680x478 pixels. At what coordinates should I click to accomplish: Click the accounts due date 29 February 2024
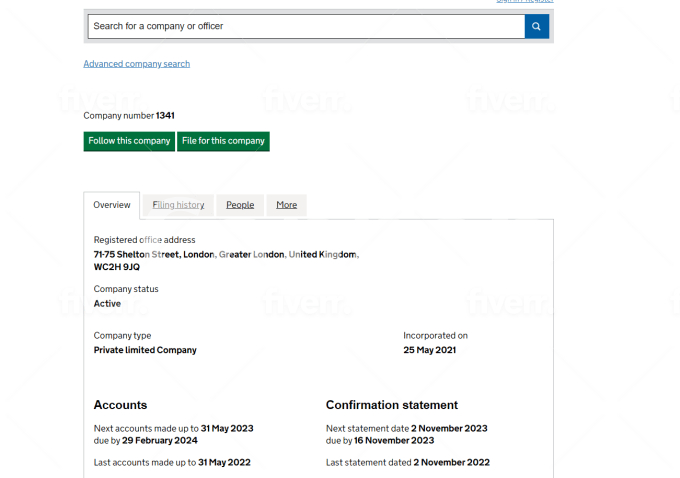click(160, 440)
